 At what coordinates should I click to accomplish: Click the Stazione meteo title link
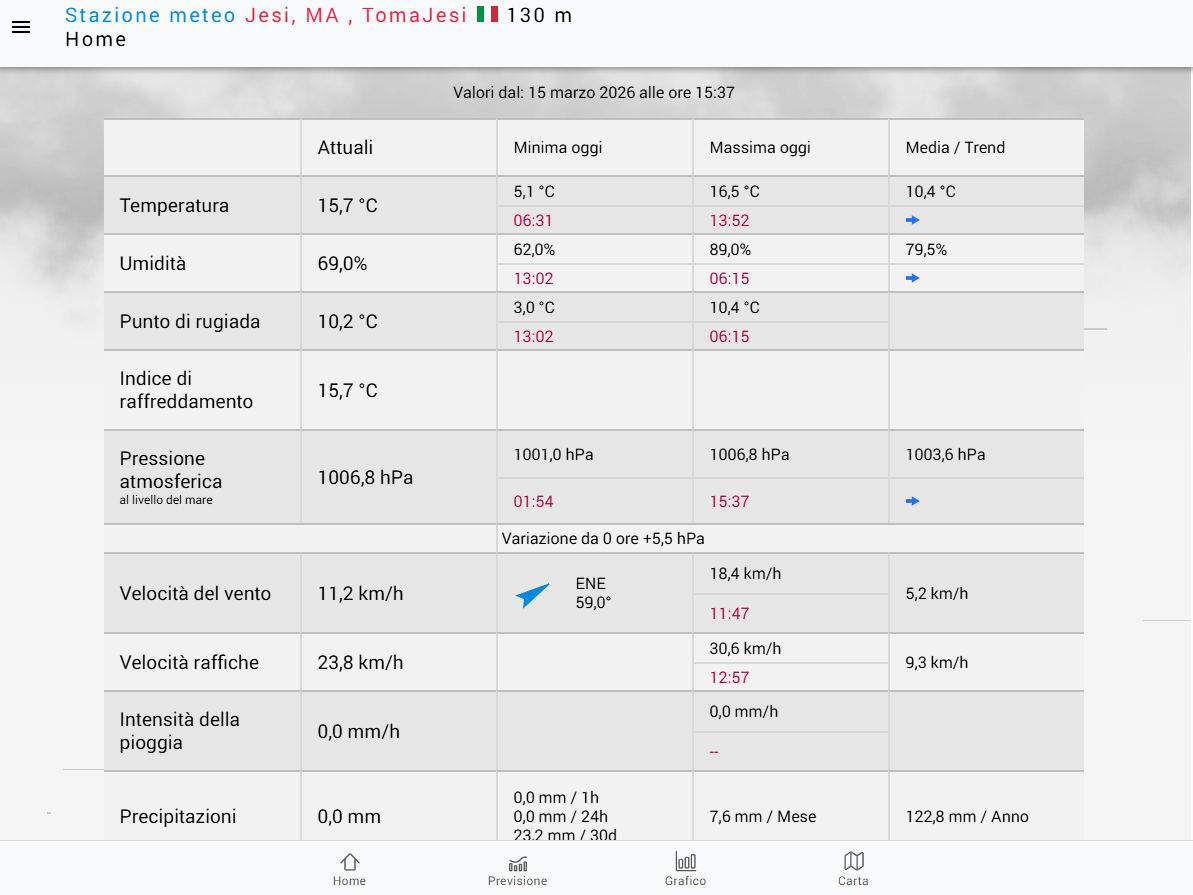[150, 15]
